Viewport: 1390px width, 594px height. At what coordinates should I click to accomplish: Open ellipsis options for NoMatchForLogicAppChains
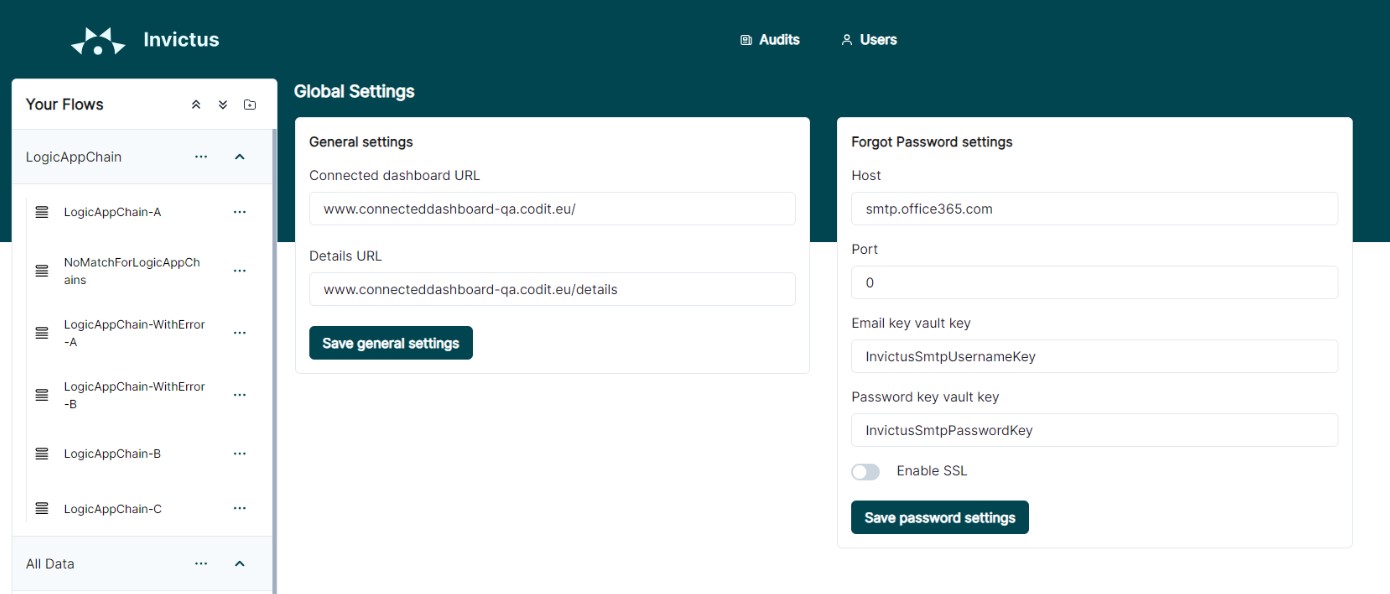239,270
